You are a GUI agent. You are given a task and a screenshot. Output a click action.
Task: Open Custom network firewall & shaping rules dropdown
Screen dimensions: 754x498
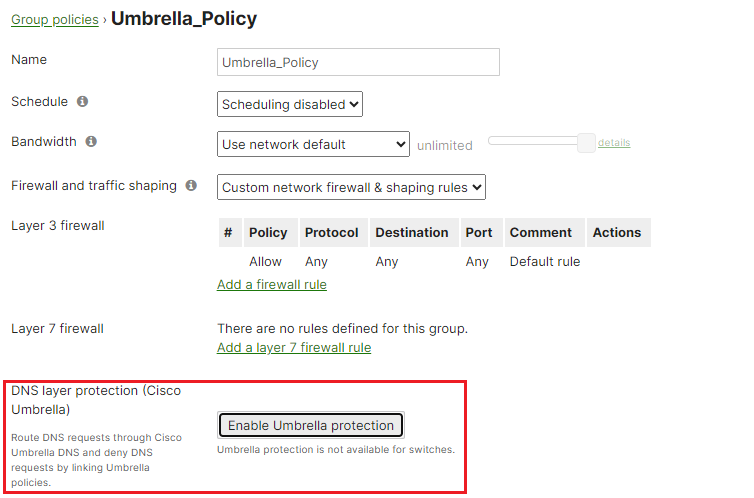point(352,187)
